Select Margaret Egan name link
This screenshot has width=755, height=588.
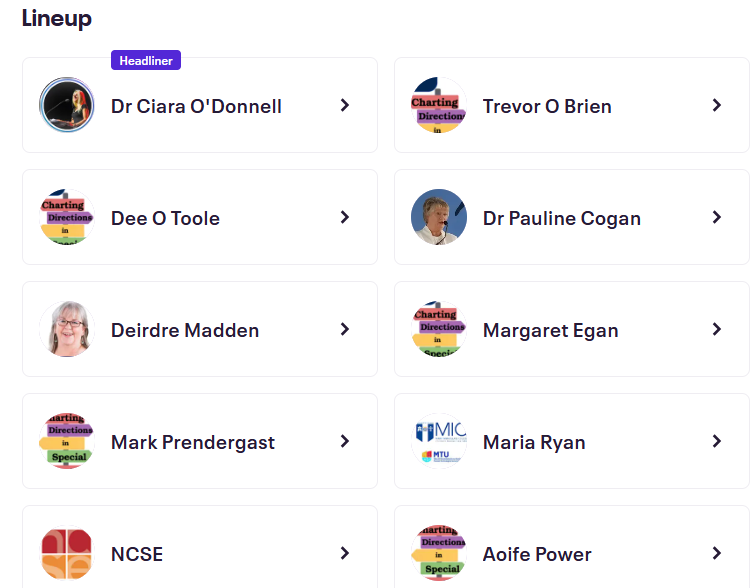point(550,330)
